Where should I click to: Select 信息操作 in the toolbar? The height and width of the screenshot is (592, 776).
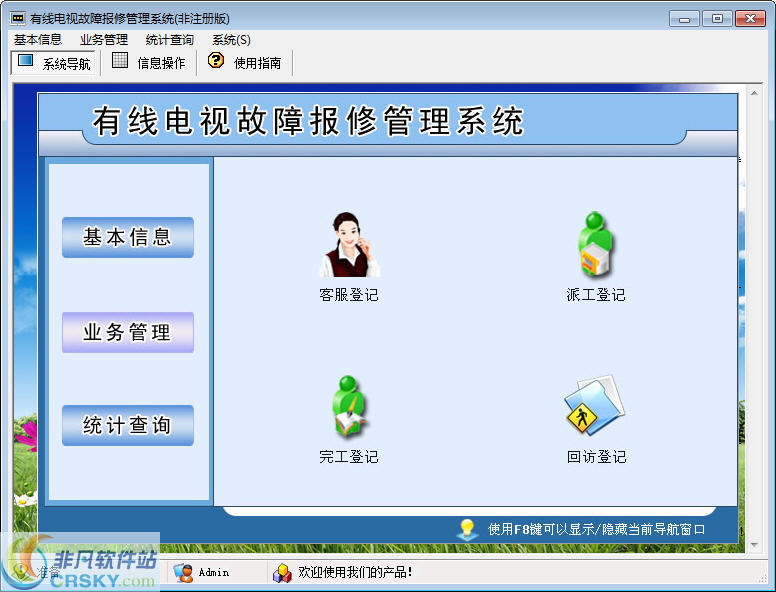pyautogui.click(x=149, y=63)
